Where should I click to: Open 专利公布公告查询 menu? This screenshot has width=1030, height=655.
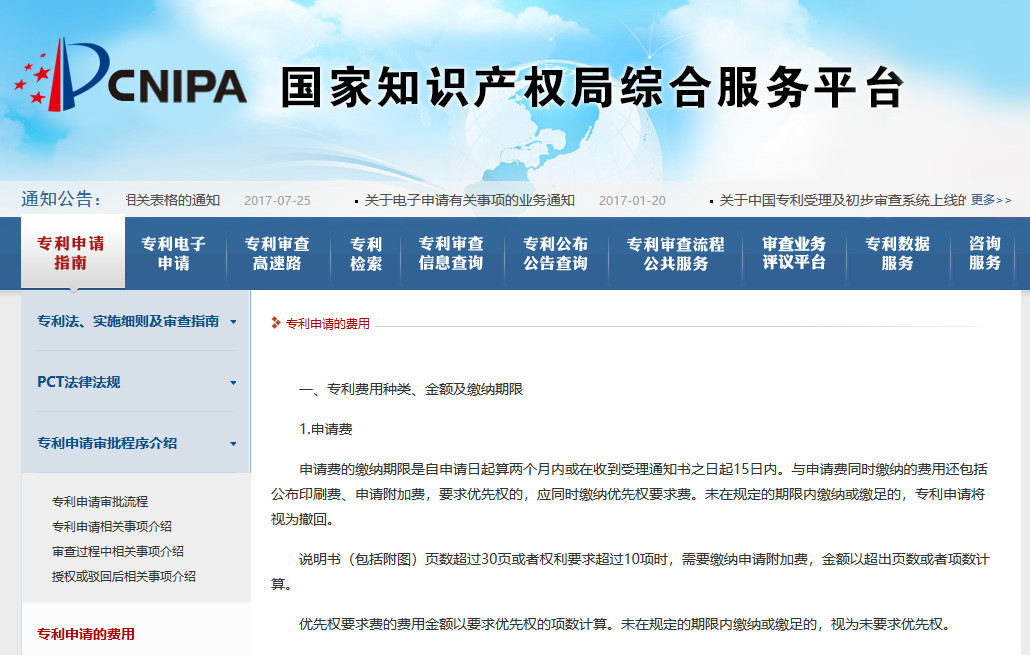coord(556,254)
